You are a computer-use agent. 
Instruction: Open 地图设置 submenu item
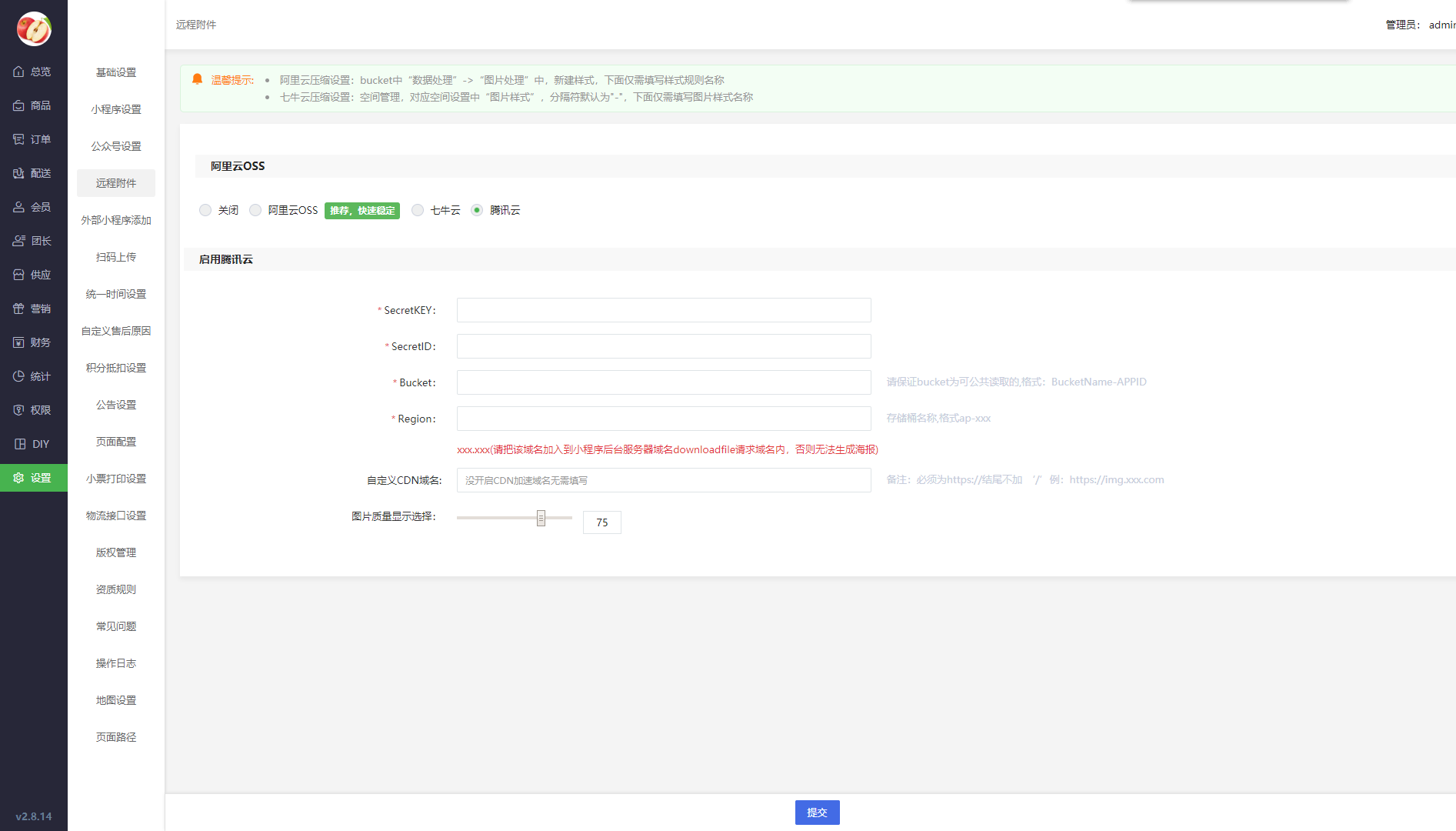(x=116, y=700)
